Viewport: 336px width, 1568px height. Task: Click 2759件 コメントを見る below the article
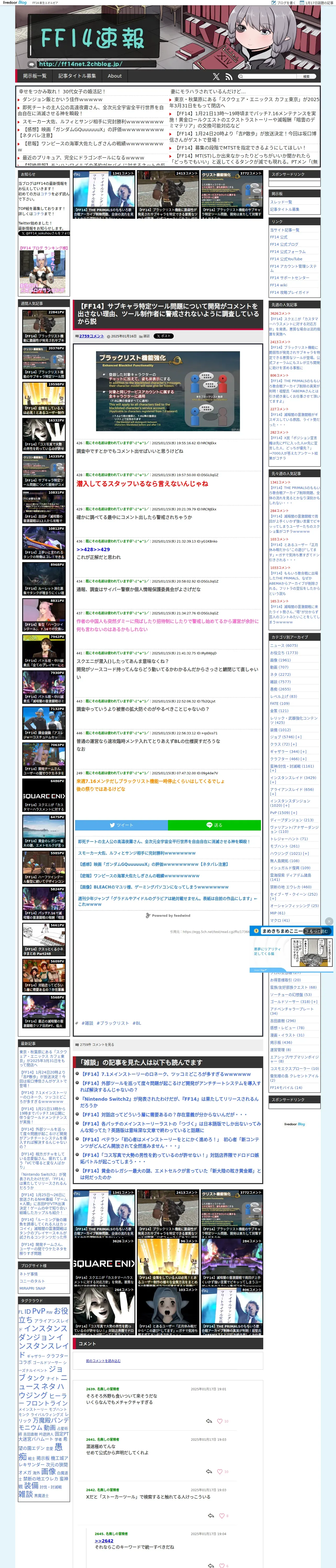[97, 1045]
